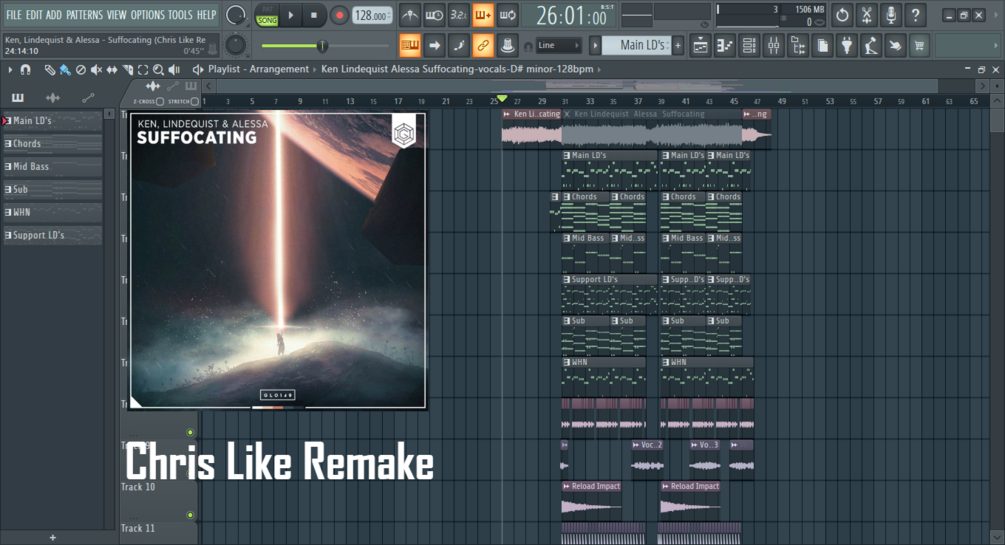This screenshot has height=545, width=1005.
Task: Open the FILE menu
Action: pos(13,15)
